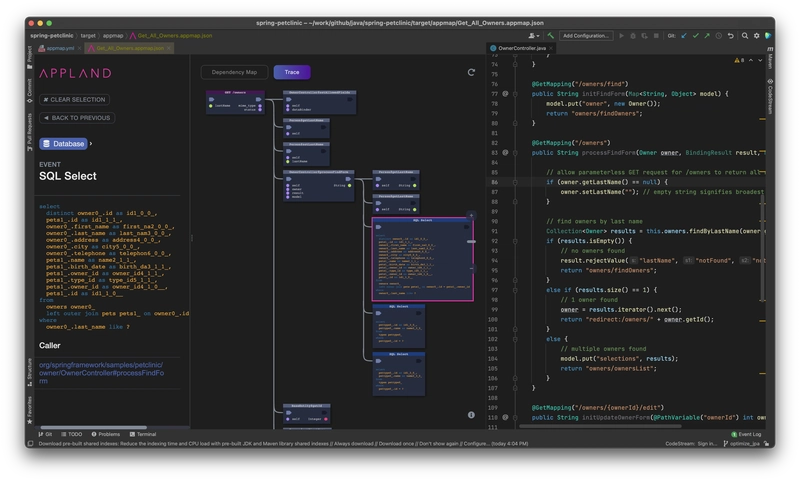Click gutter icon beside processFindForm line 83

click(x=505, y=153)
